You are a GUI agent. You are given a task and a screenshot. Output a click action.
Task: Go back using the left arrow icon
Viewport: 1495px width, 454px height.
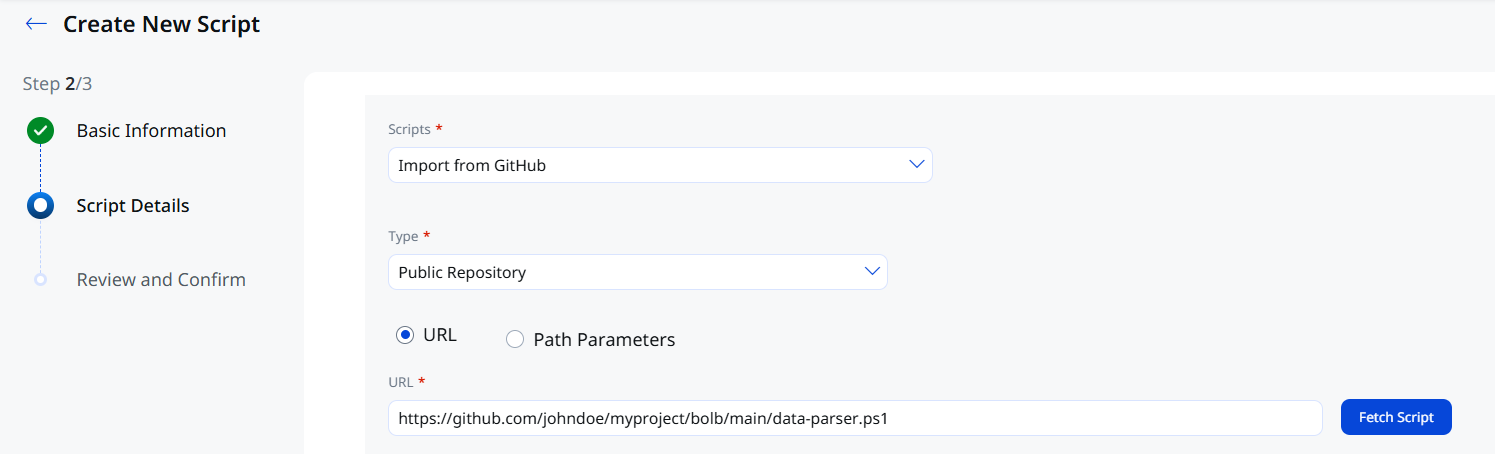tap(37, 24)
